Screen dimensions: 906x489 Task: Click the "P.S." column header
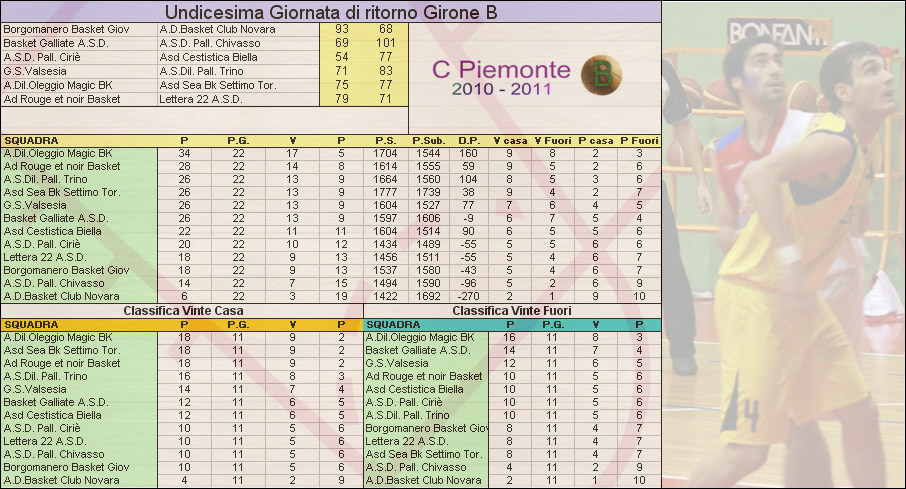click(x=385, y=141)
